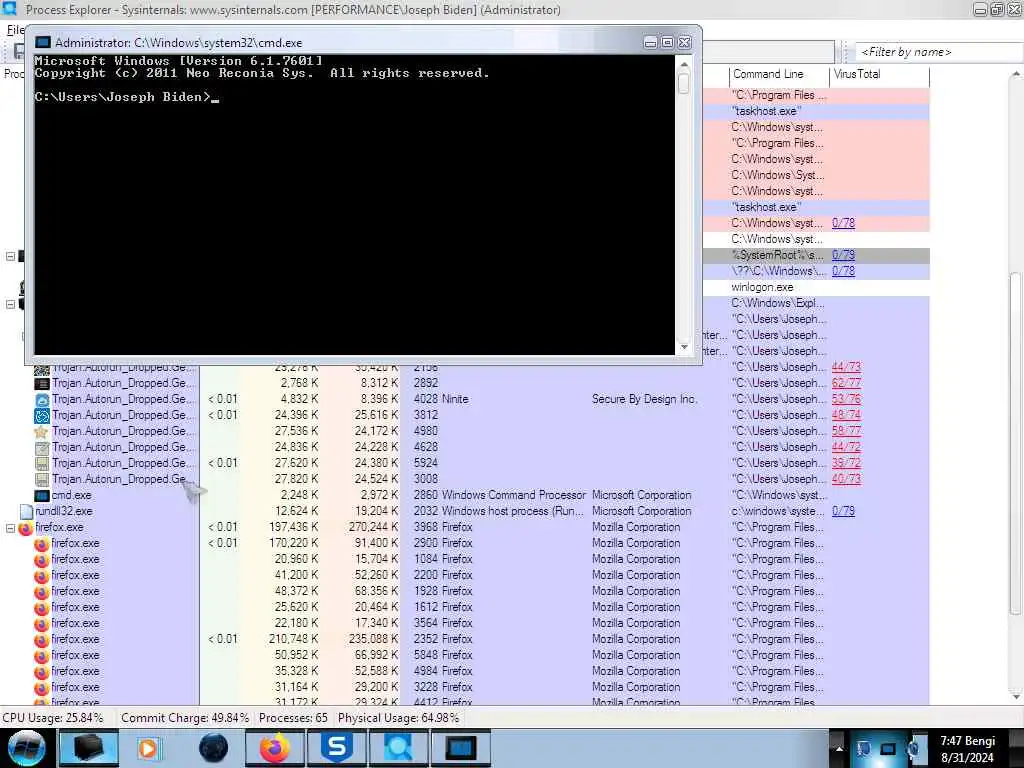Viewport: 1024px width, 768px height.
Task: Collapse the firefox.exe process tree
Action: point(10,528)
